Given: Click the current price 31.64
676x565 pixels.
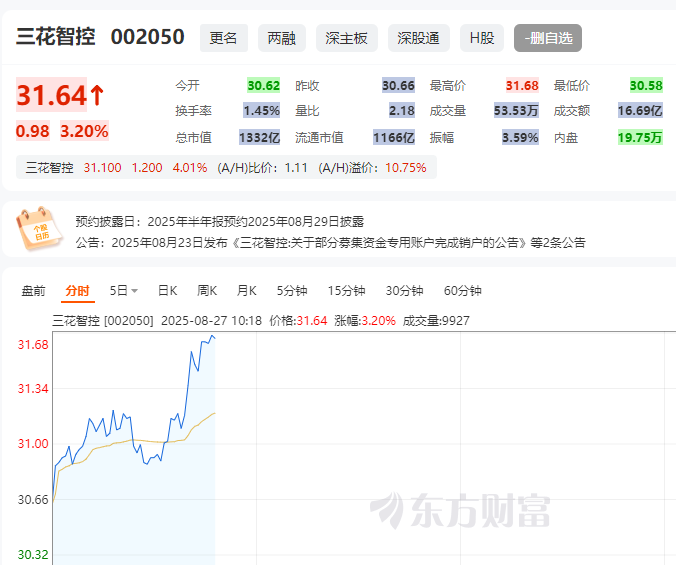Looking at the screenshot, I should [52, 95].
